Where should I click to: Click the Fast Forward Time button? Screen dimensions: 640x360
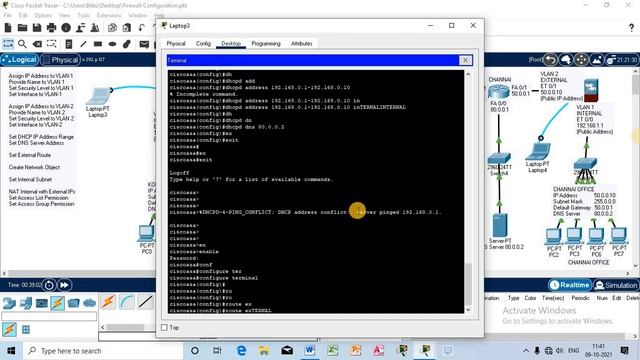click(x=64, y=285)
